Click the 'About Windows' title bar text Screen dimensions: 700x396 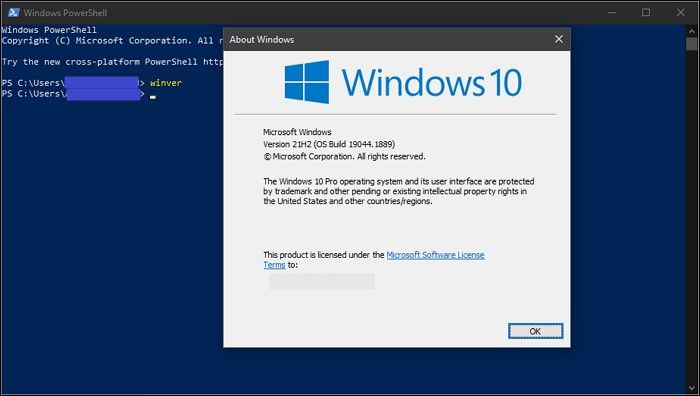262,40
